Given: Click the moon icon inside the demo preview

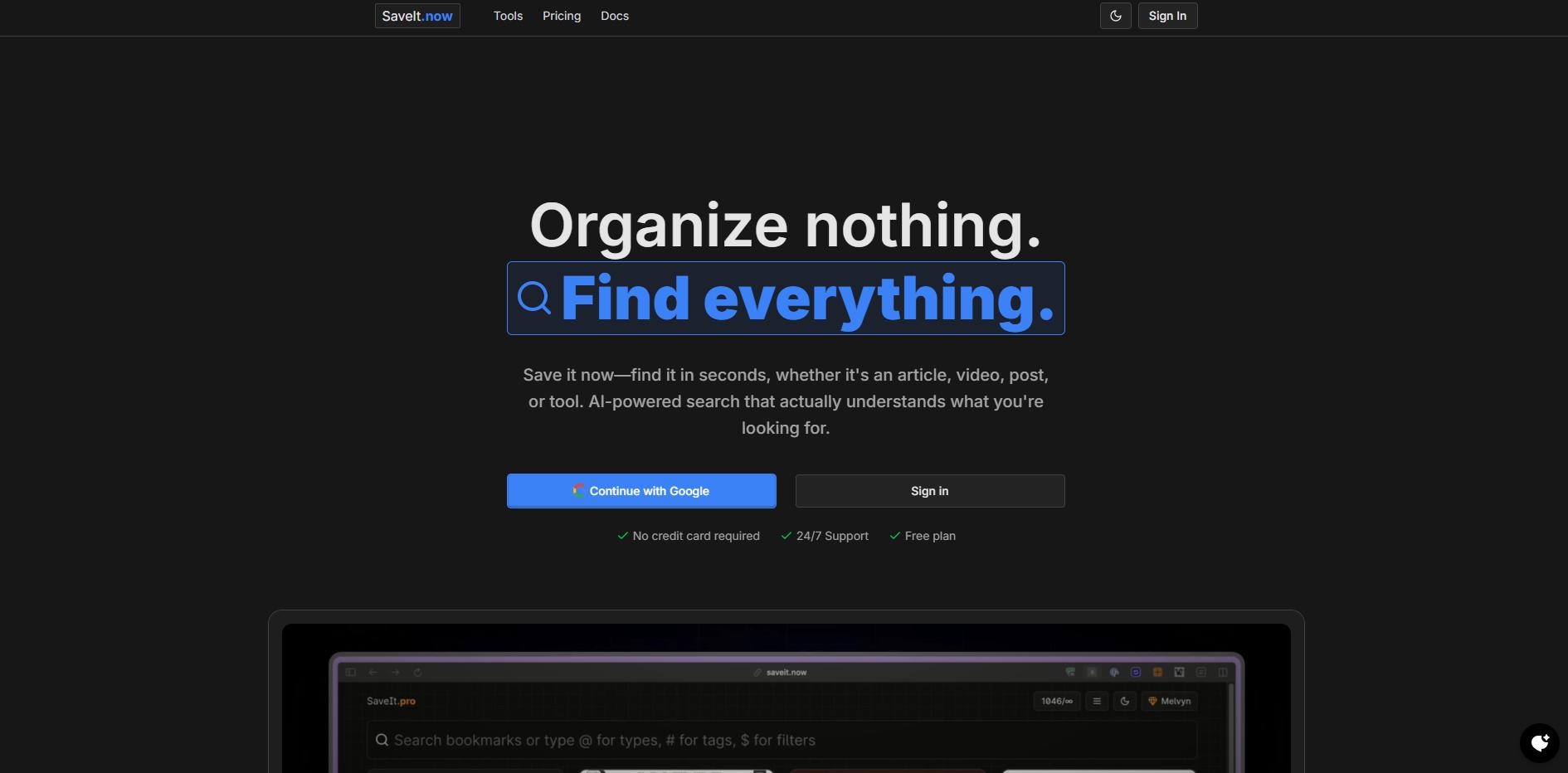Looking at the screenshot, I should coord(1124,701).
